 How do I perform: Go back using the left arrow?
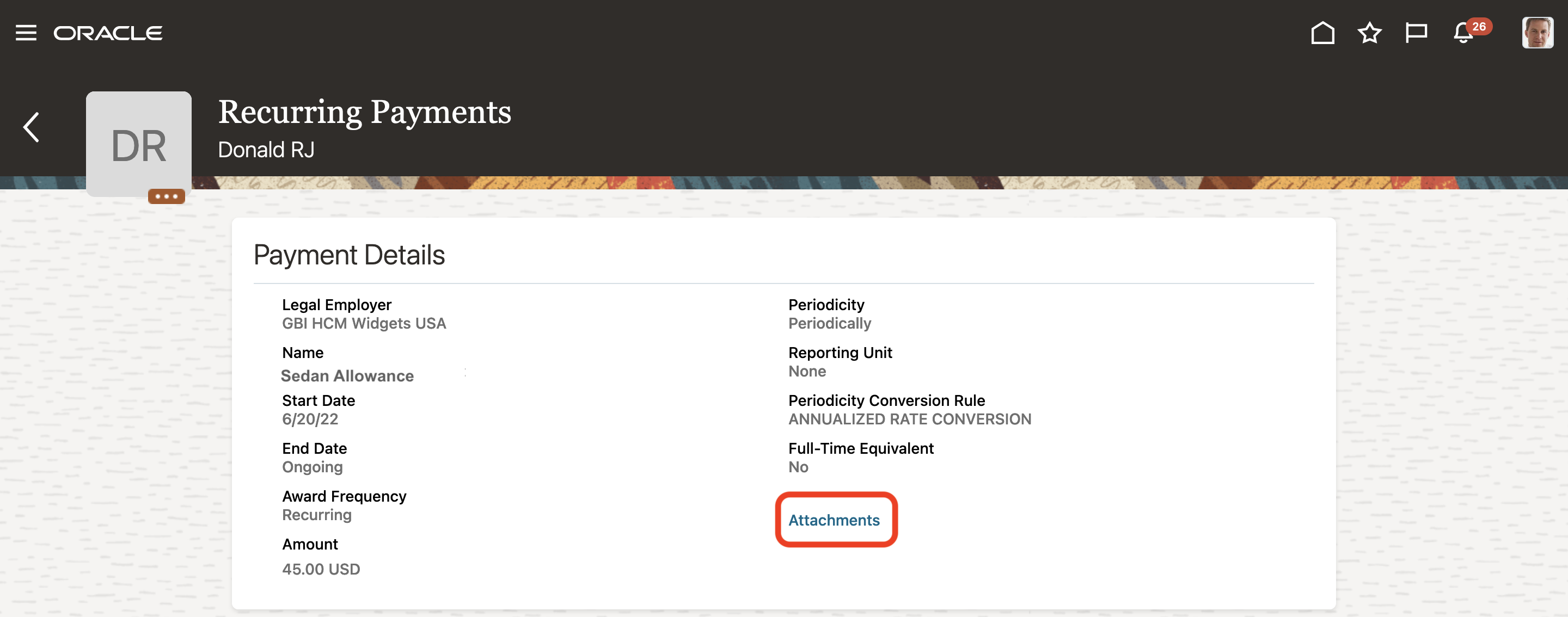click(x=31, y=127)
